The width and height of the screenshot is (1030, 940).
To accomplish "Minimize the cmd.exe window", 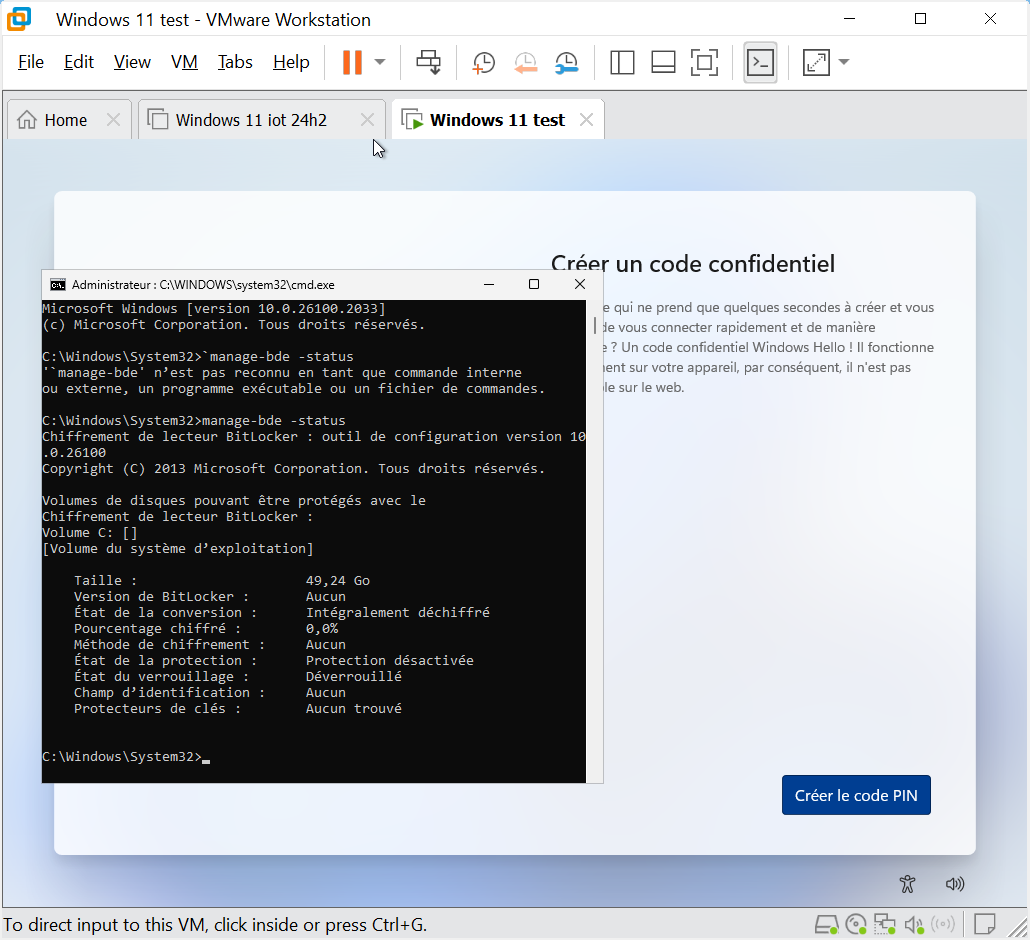I will tap(489, 284).
